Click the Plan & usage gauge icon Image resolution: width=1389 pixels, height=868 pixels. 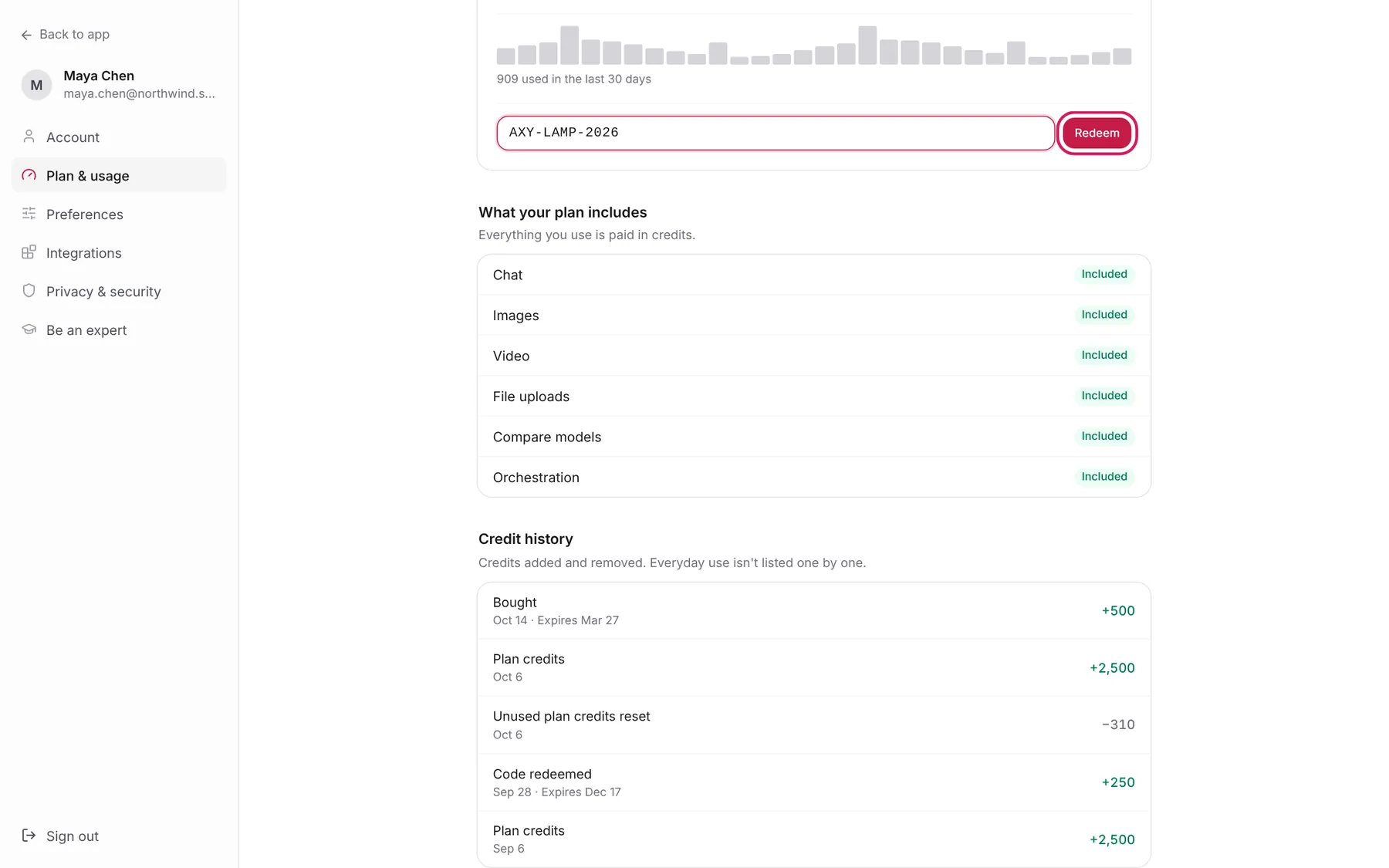[x=29, y=175]
